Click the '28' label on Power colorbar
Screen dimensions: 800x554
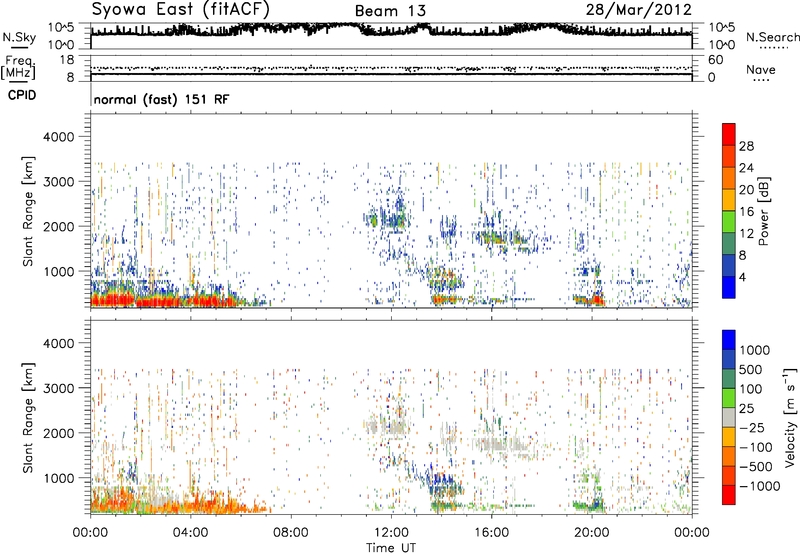(x=746, y=146)
